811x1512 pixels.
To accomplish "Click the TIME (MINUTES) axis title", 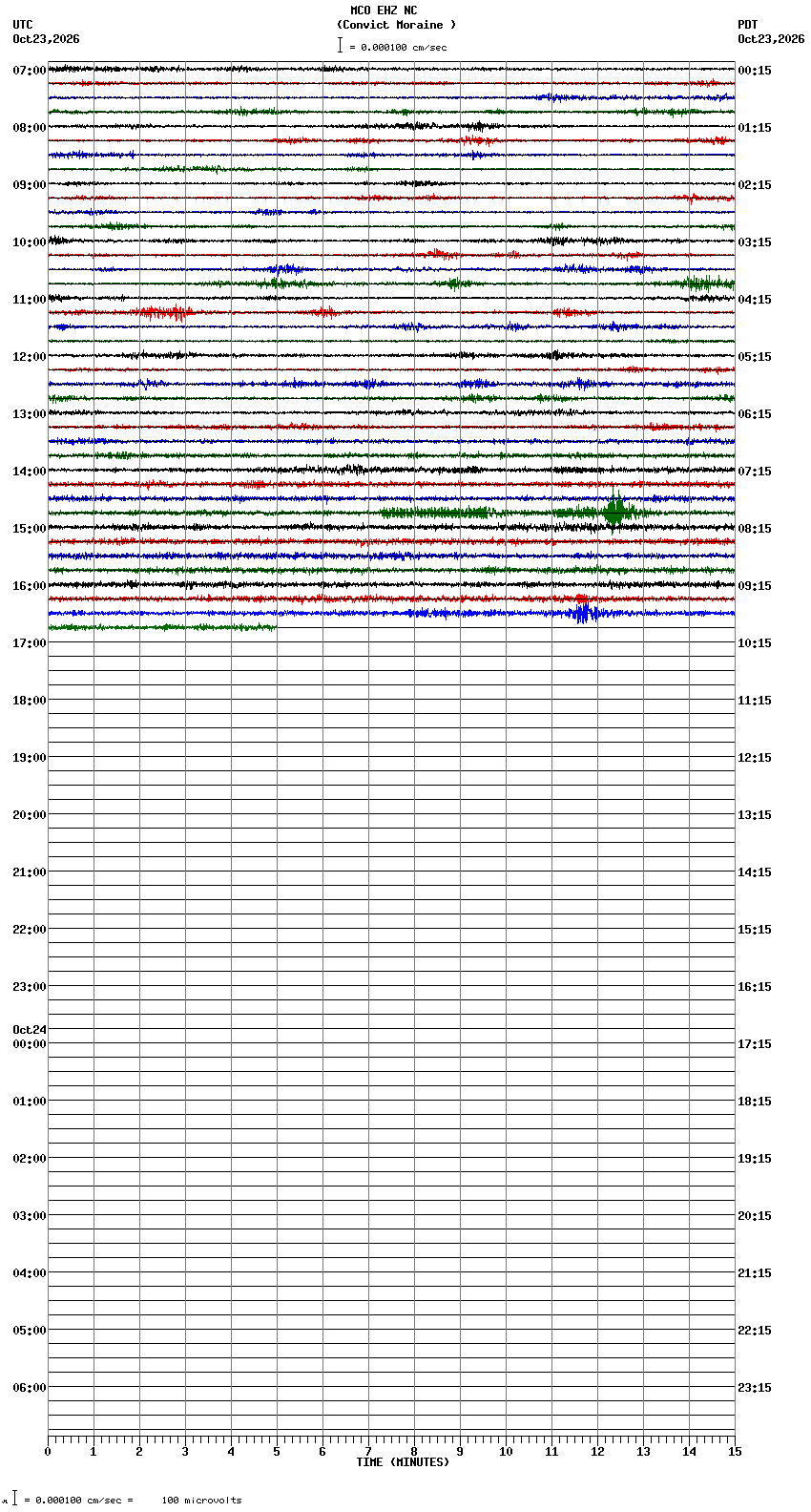I will (x=403, y=1462).
